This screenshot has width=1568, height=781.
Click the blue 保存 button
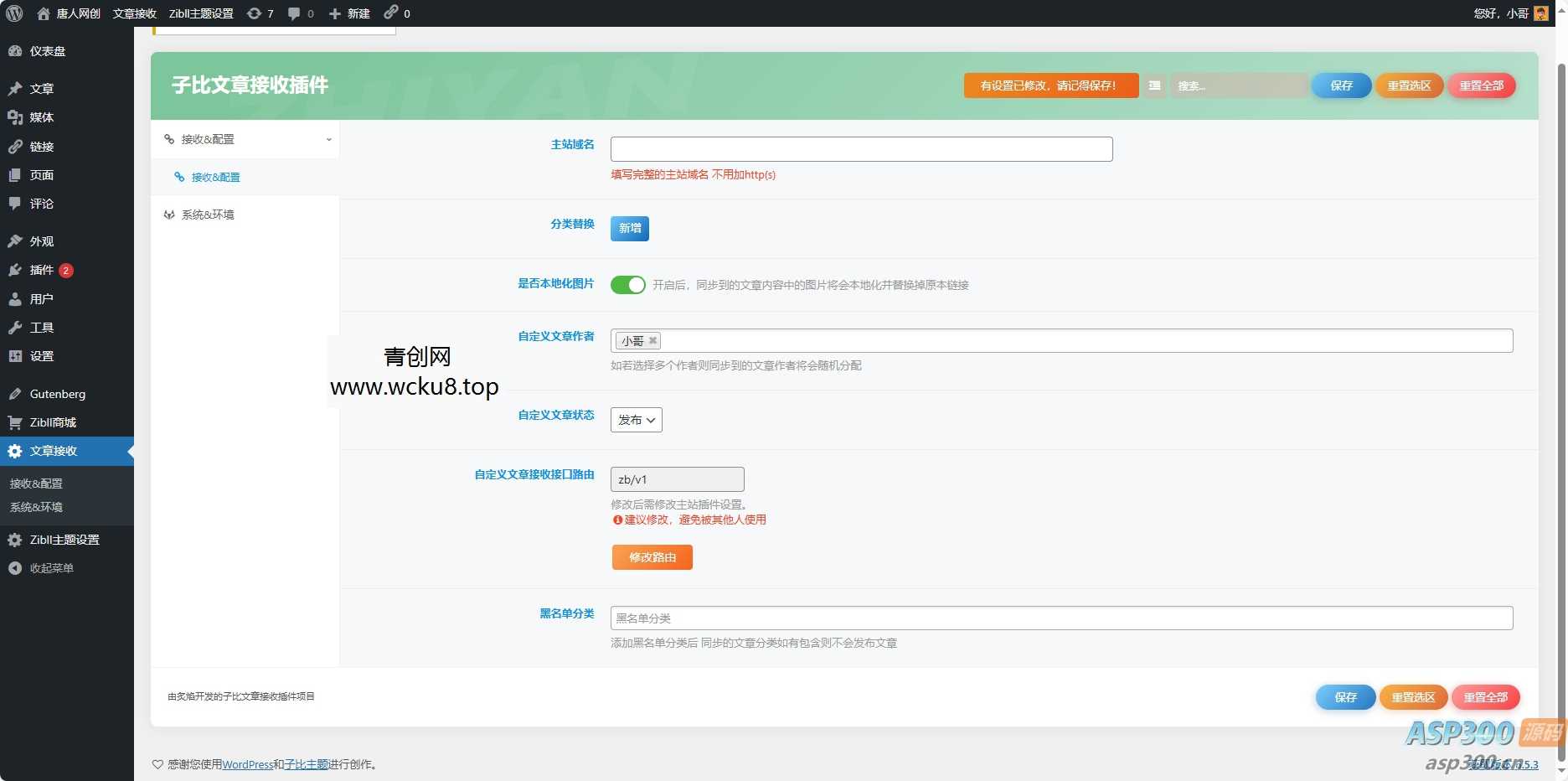coord(1340,85)
